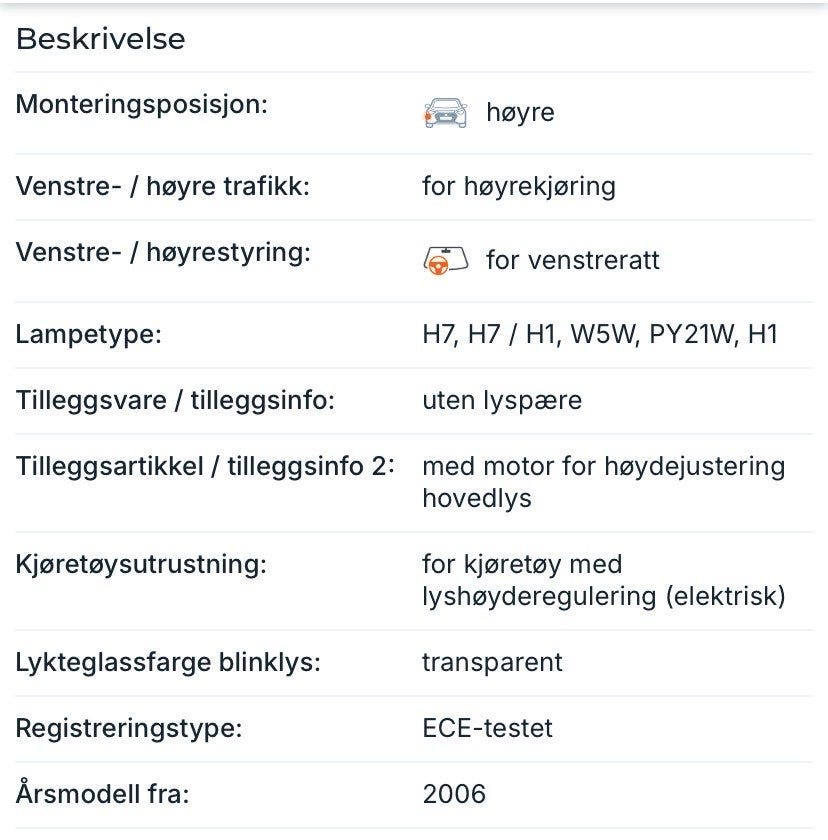Click the Venstre- / høyre trafikk label
Viewport: 828px width, 840px height.
tap(163, 186)
